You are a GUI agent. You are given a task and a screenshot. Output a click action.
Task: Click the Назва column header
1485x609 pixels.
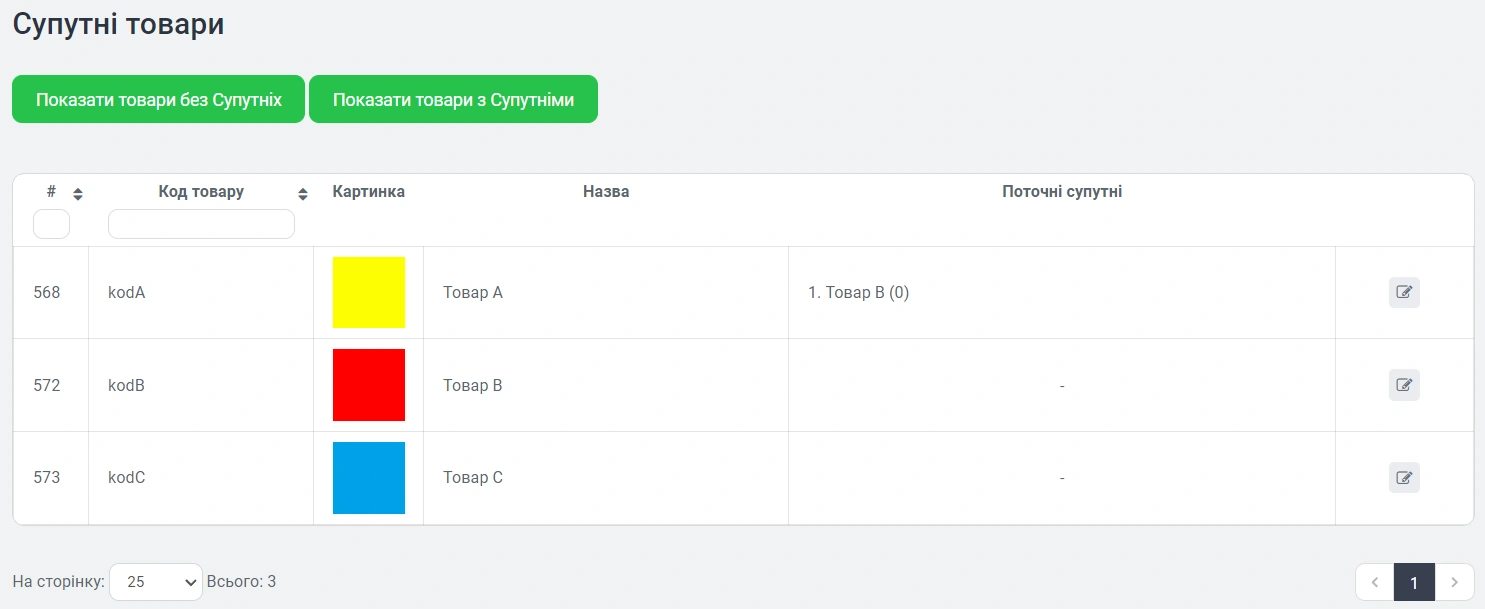click(x=606, y=191)
